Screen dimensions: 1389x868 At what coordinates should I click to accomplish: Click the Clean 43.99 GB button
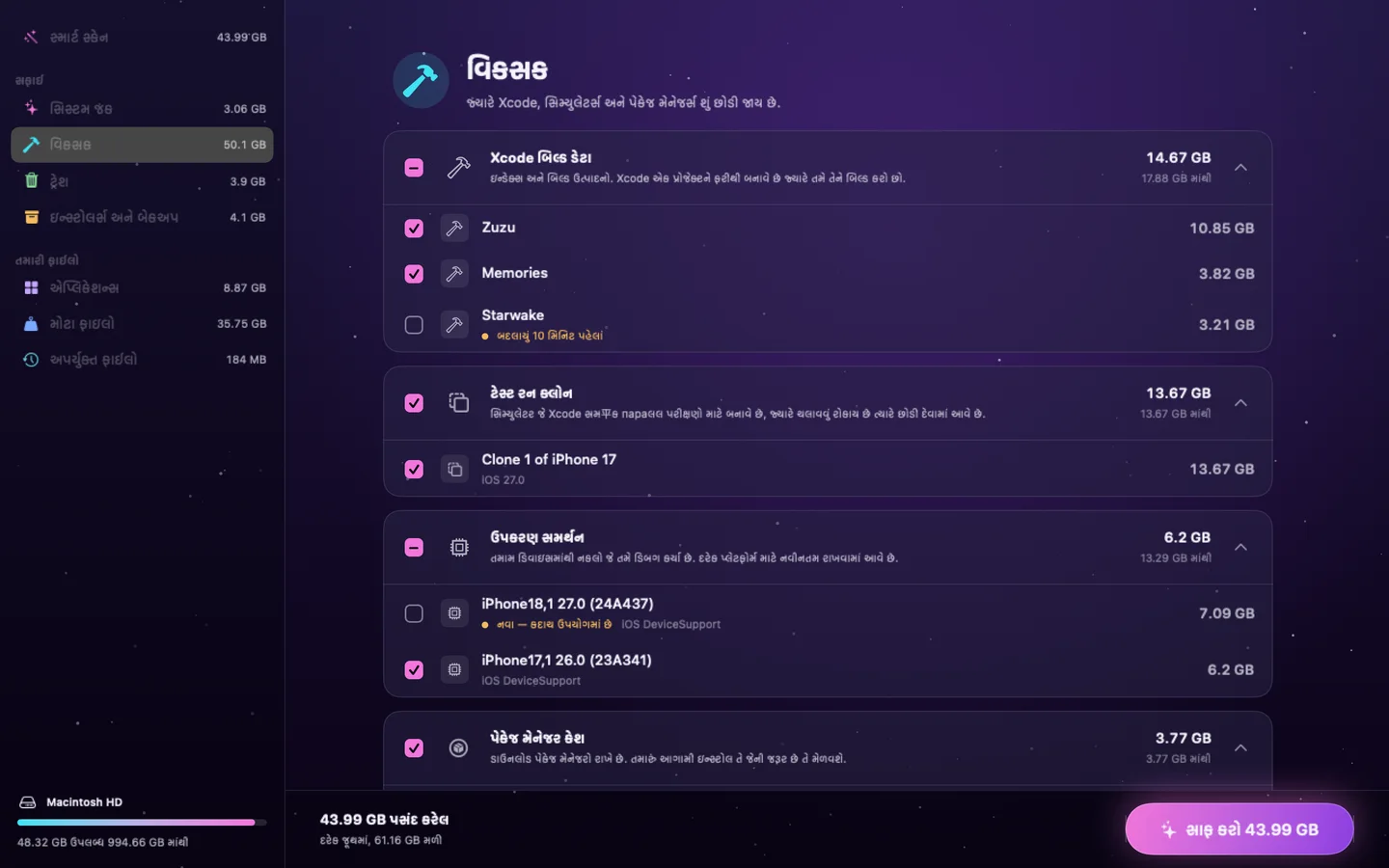point(1239,829)
